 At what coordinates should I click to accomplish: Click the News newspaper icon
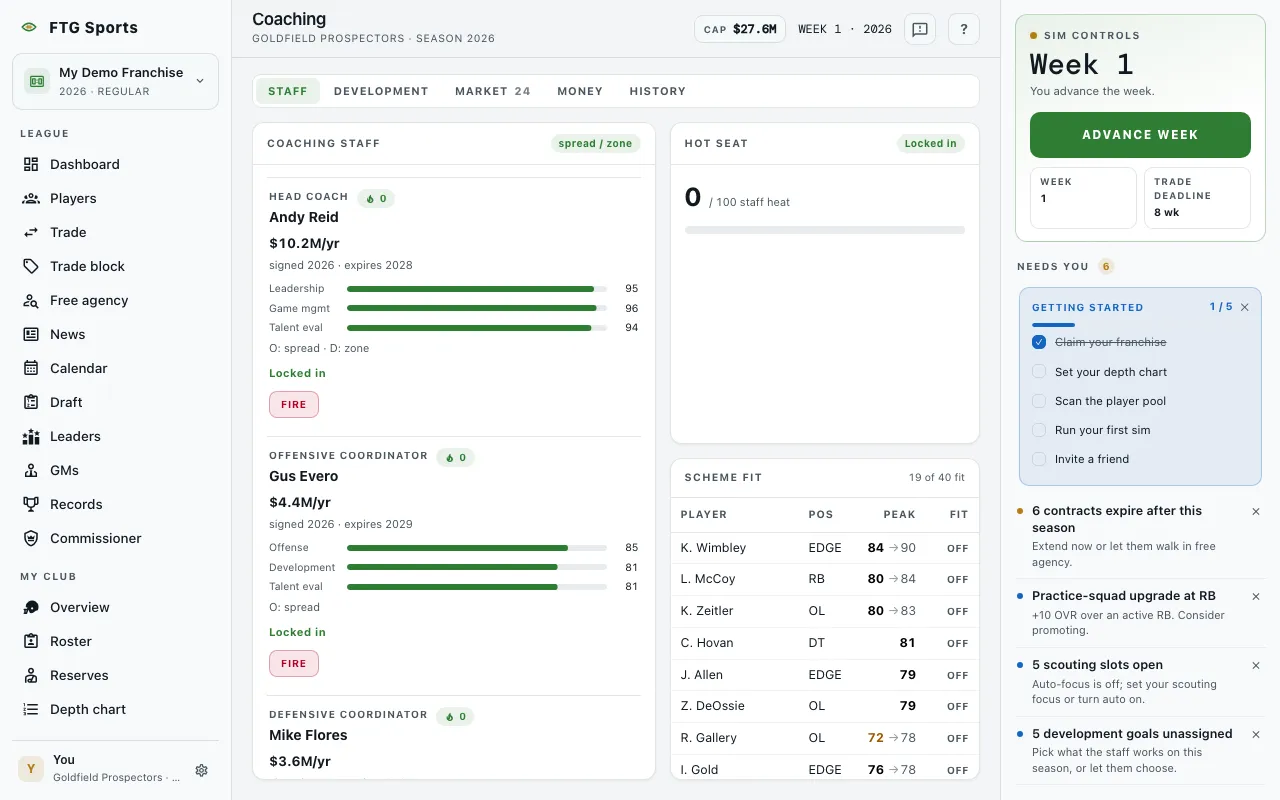31,334
